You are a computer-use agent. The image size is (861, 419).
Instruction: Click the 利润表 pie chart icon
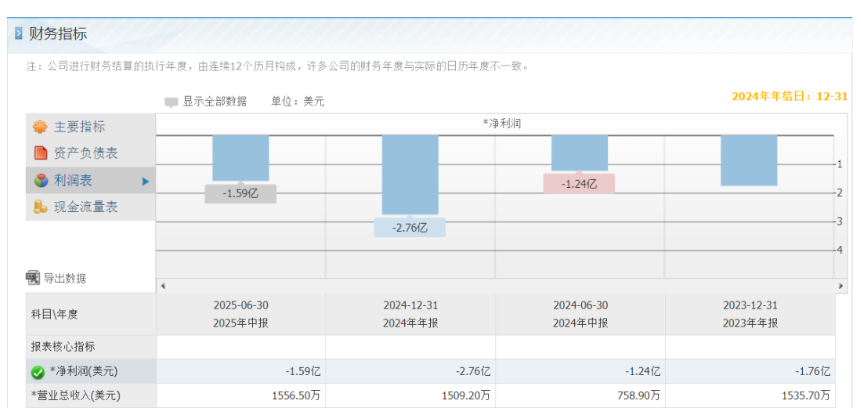[41, 180]
